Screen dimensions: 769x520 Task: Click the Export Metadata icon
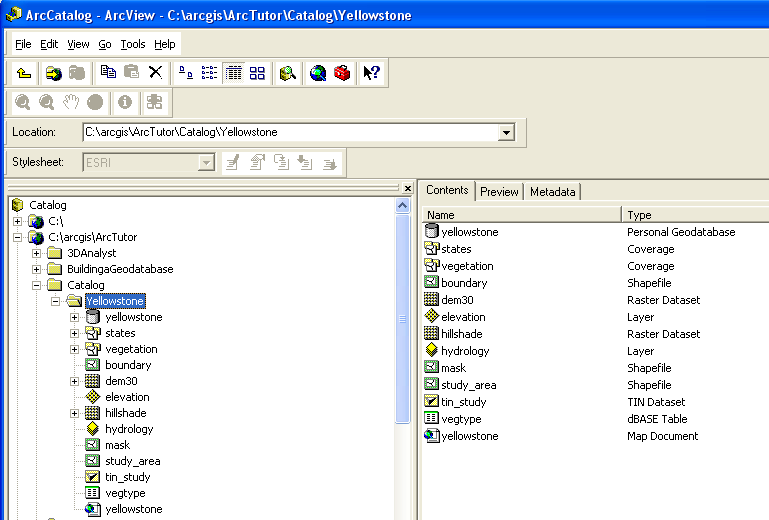(329, 162)
